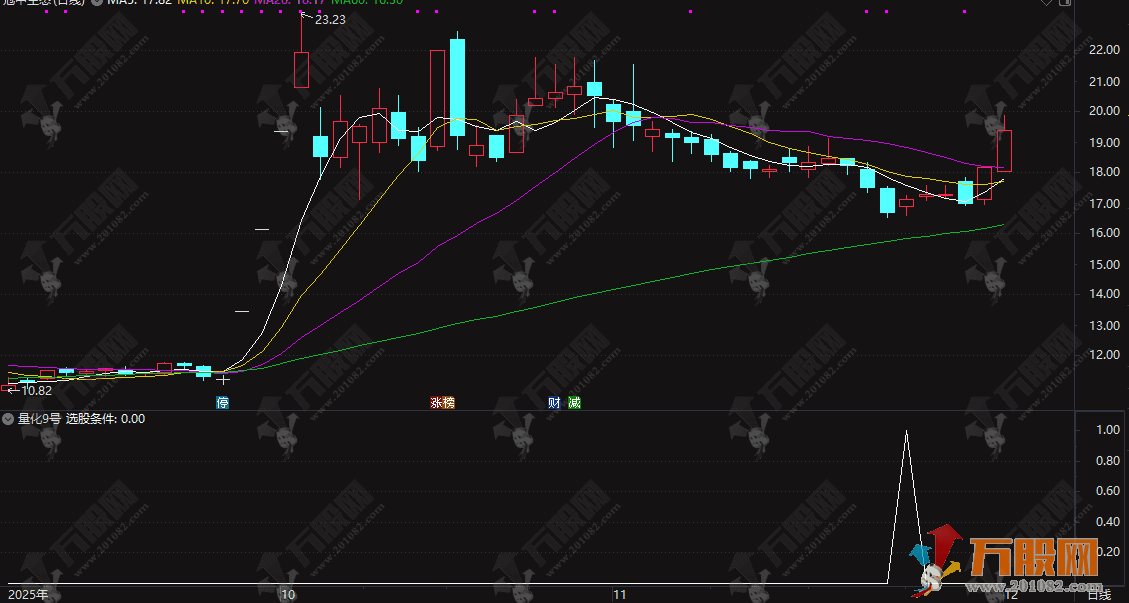The height and width of the screenshot is (603, 1129).
Task: Select the latest red candlestick near 19
Action: pyautogui.click(x=1004, y=151)
